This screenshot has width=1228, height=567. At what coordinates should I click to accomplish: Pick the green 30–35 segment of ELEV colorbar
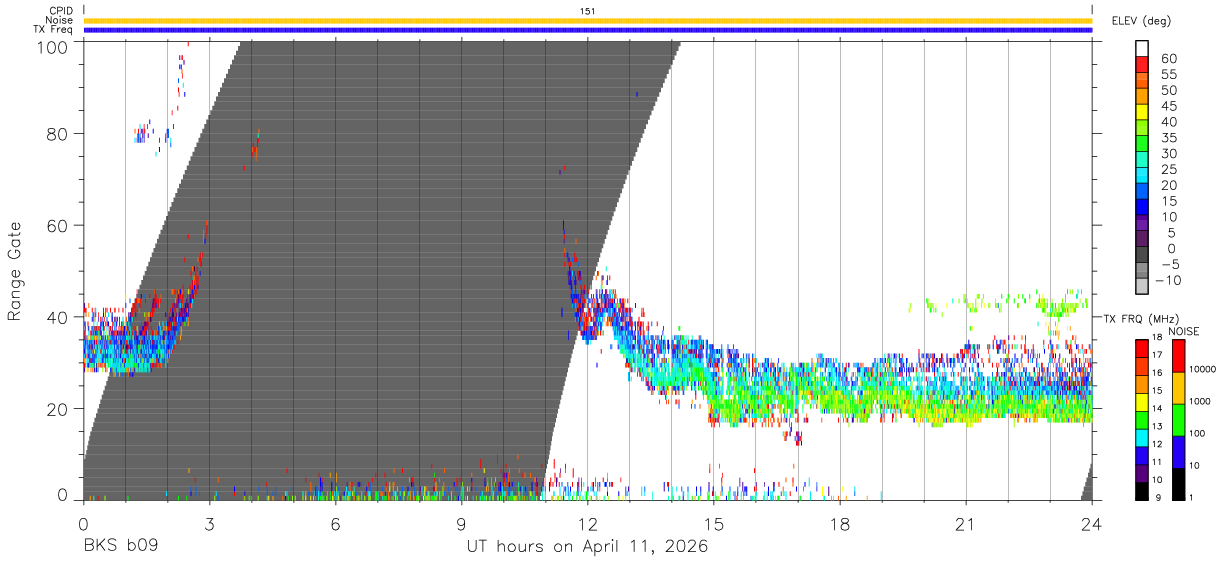click(x=1143, y=145)
